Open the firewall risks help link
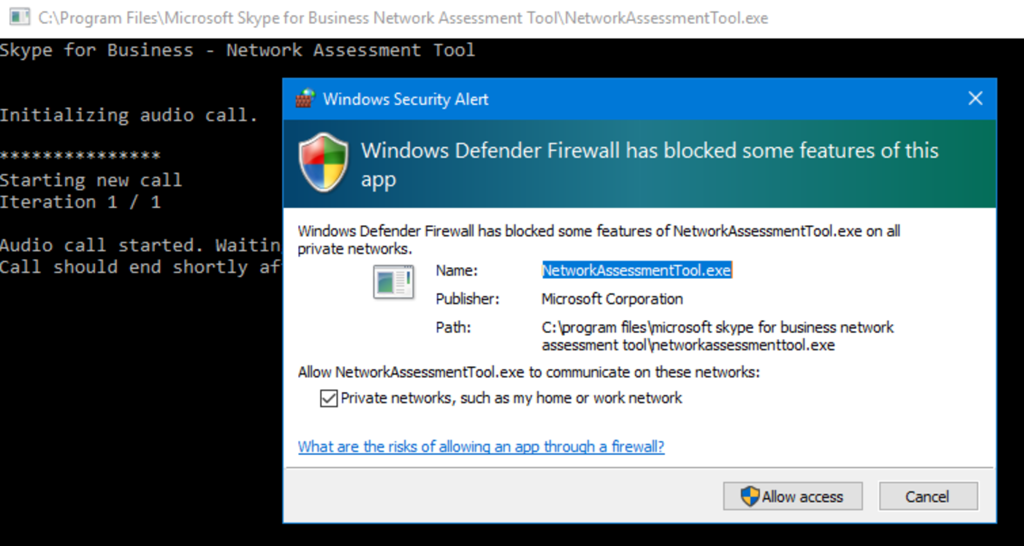 click(481, 447)
